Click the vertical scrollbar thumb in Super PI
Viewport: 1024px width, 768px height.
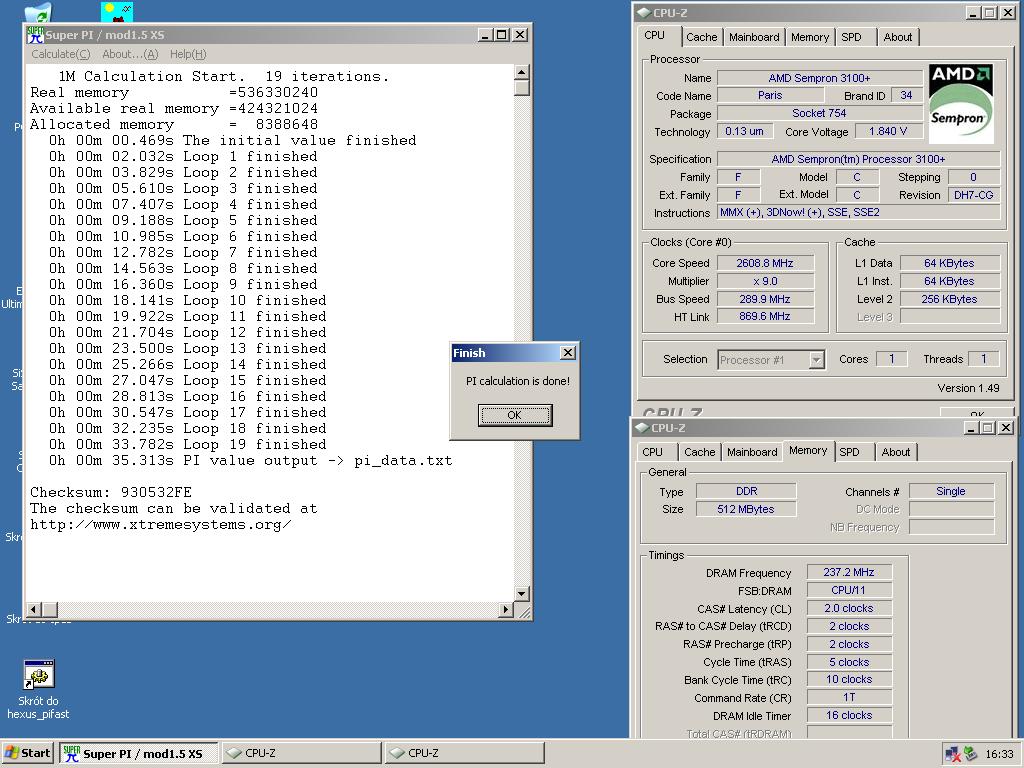[522, 88]
